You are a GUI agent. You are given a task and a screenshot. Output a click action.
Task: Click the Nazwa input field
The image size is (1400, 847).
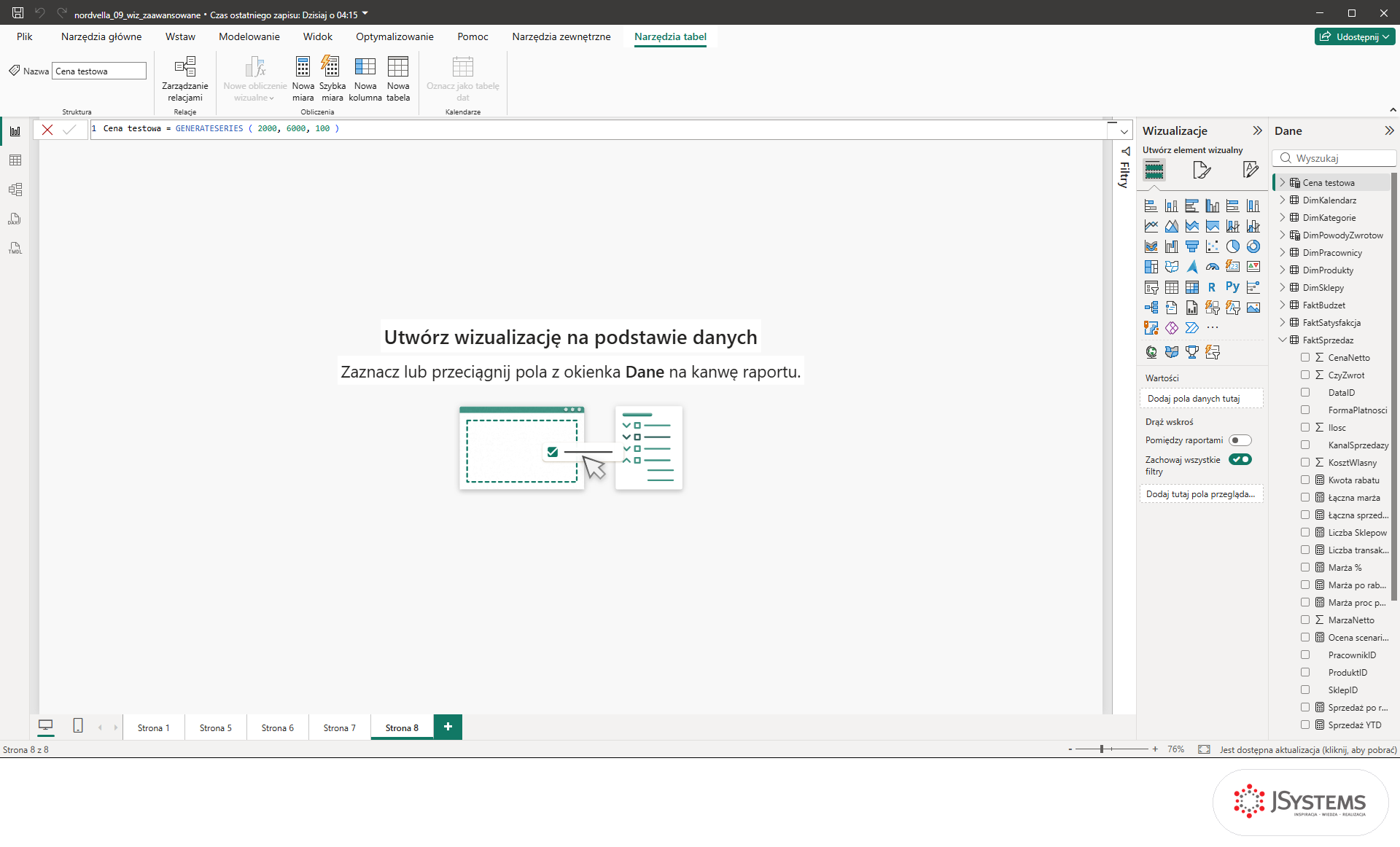99,71
